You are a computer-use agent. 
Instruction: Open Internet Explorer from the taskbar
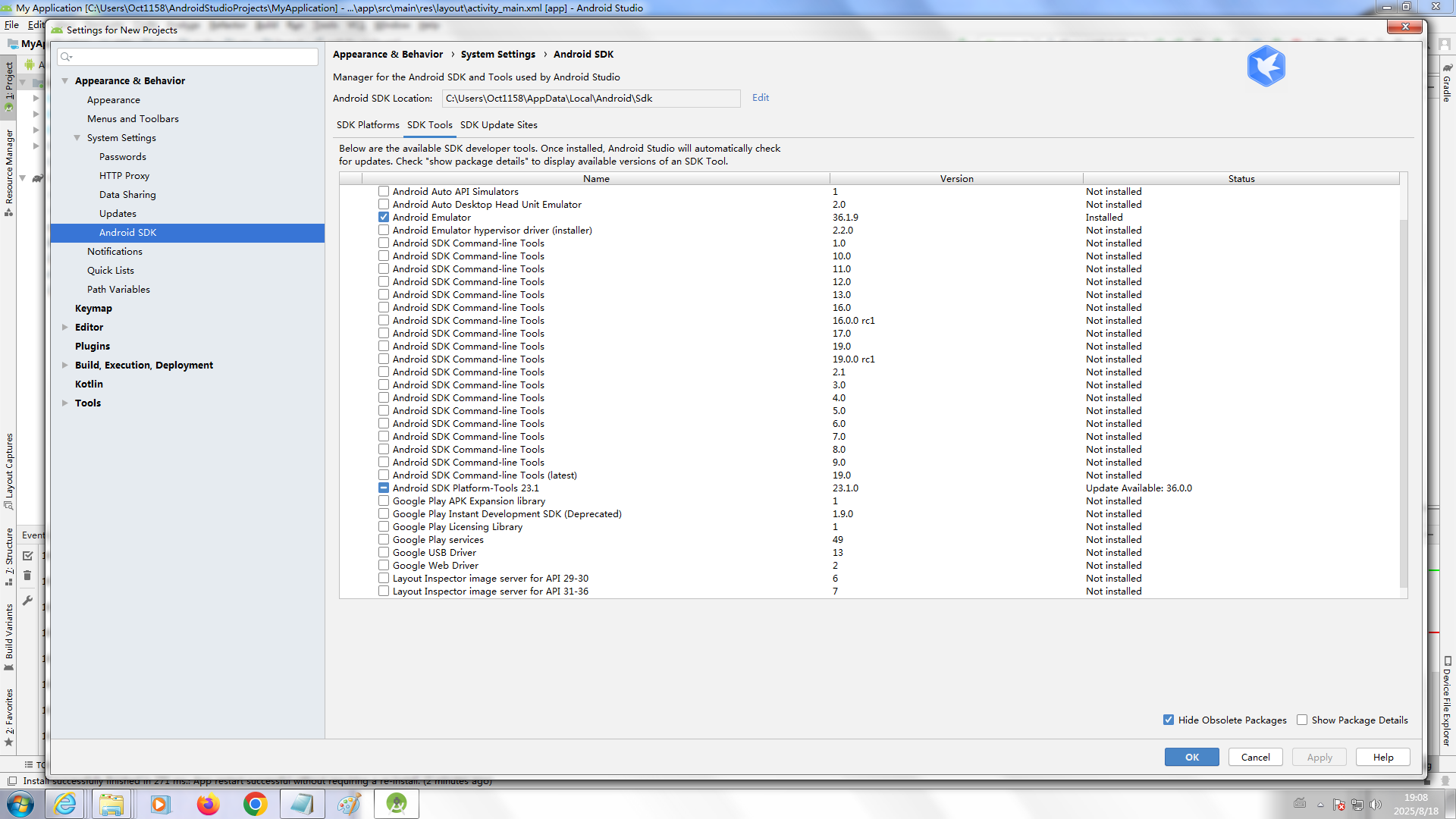(x=65, y=804)
